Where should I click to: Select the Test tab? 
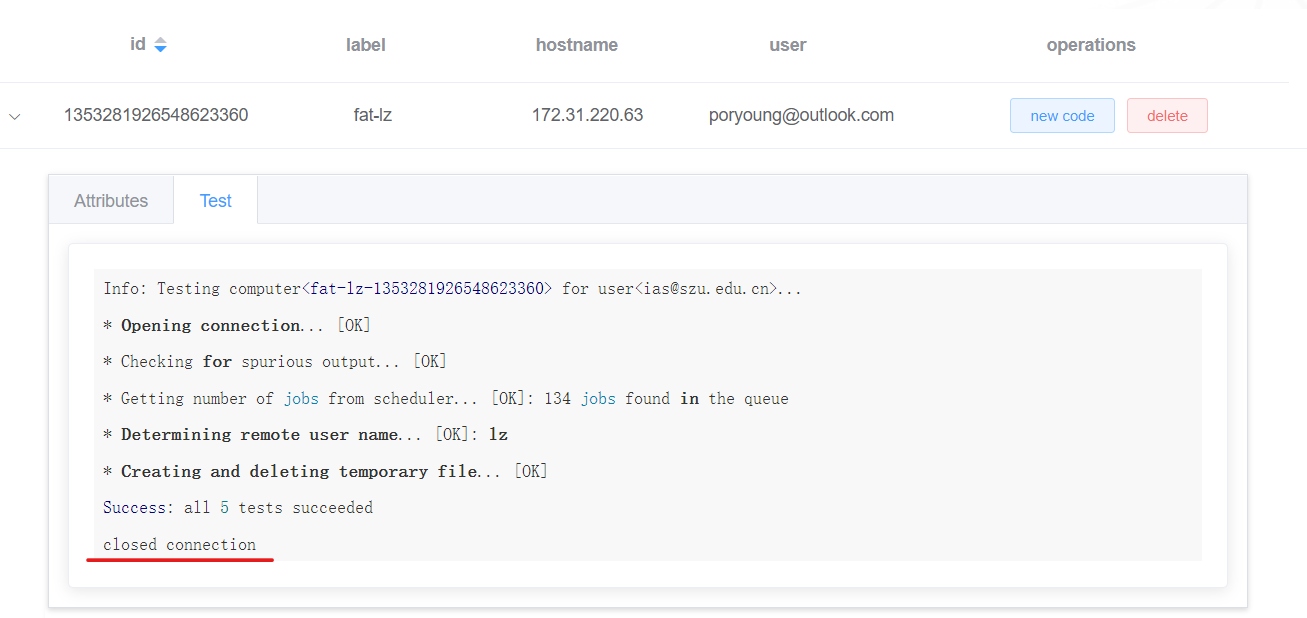216,200
